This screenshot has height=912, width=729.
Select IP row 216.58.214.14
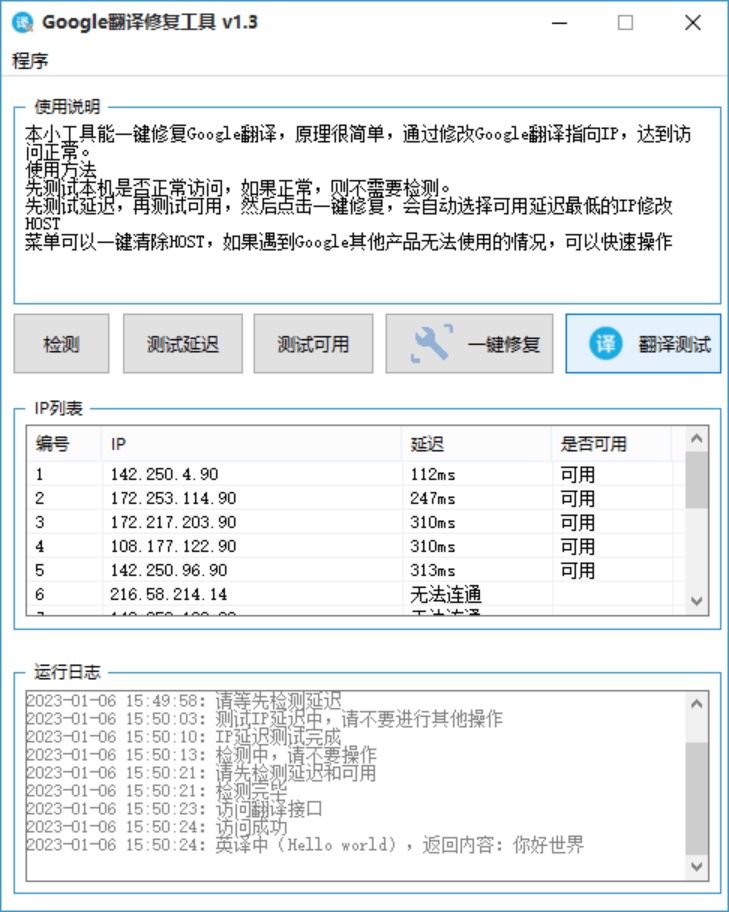(355, 594)
